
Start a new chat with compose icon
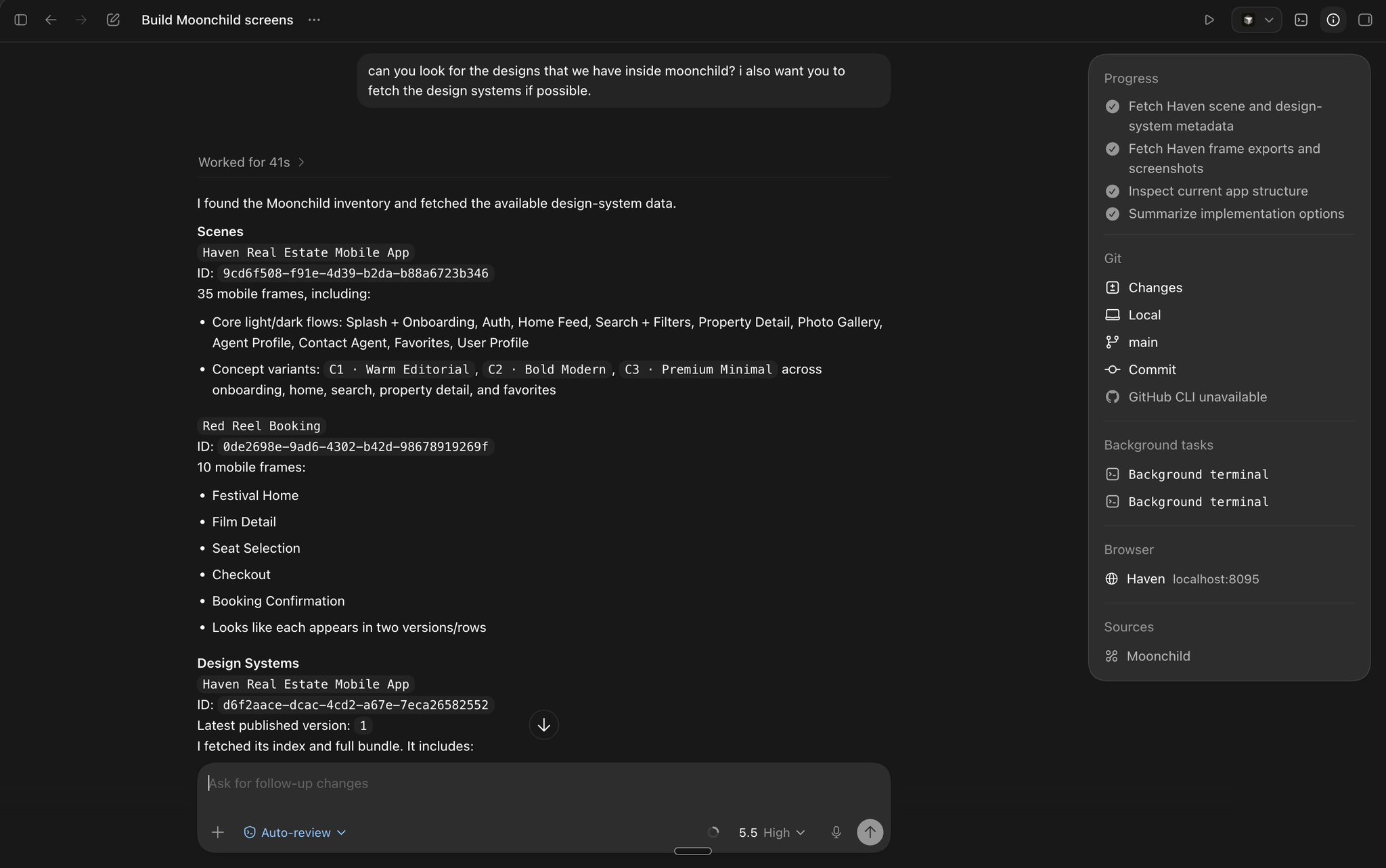pos(113,20)
